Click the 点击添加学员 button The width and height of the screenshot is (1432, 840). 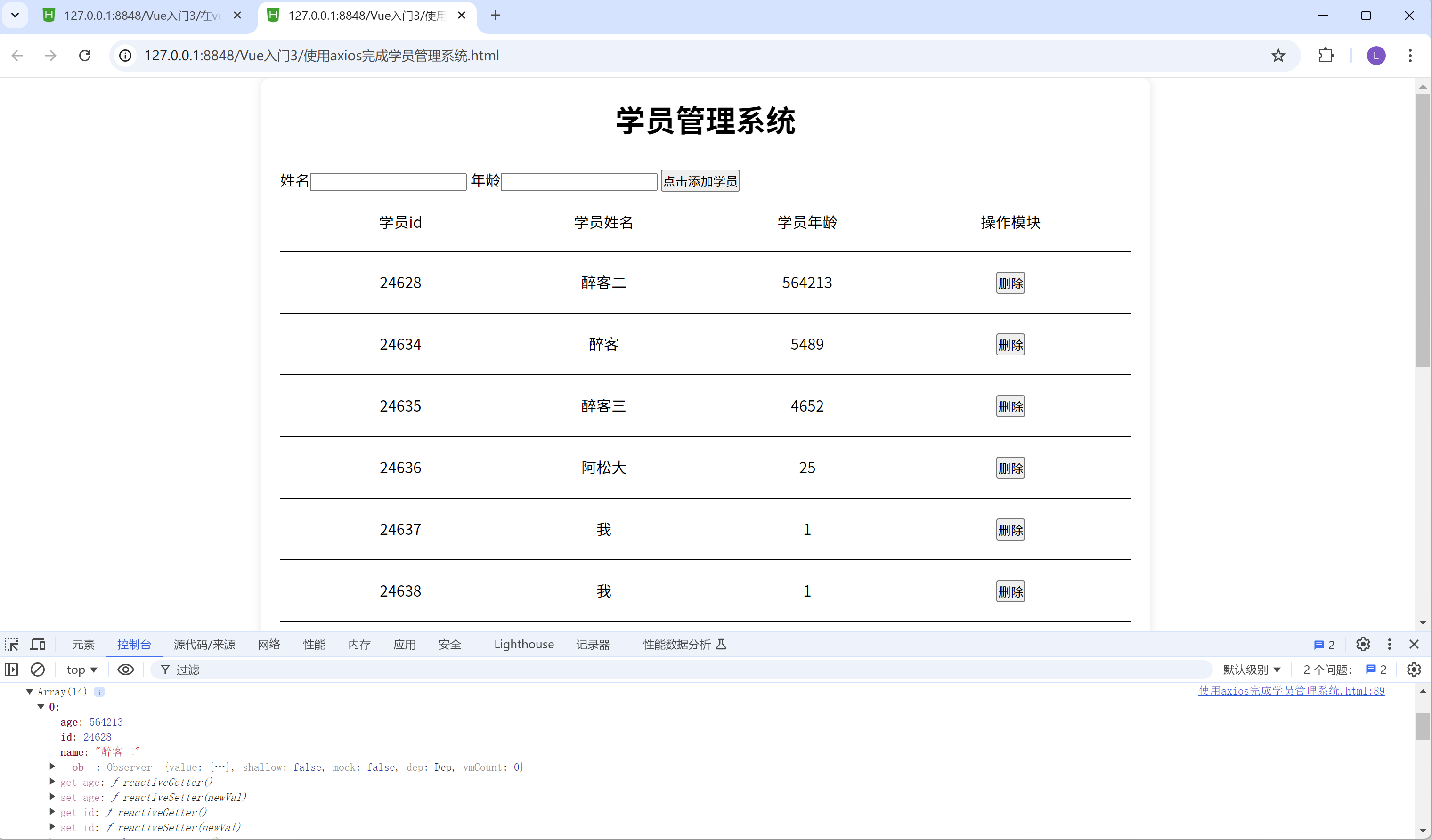pyautogui.click(x=700, y=181)
